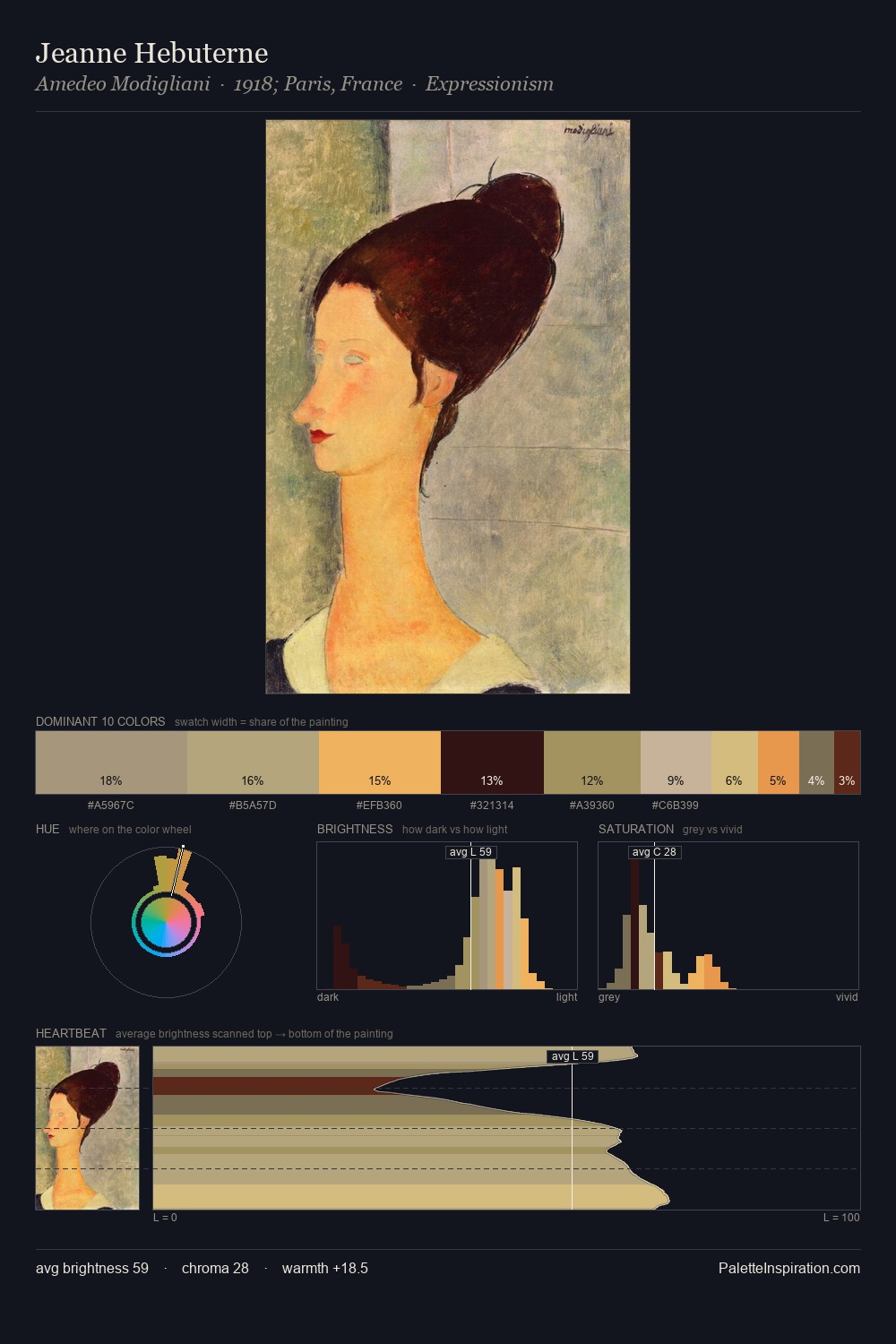Open the PaletteInspiration.com link

pos(789,1268)
